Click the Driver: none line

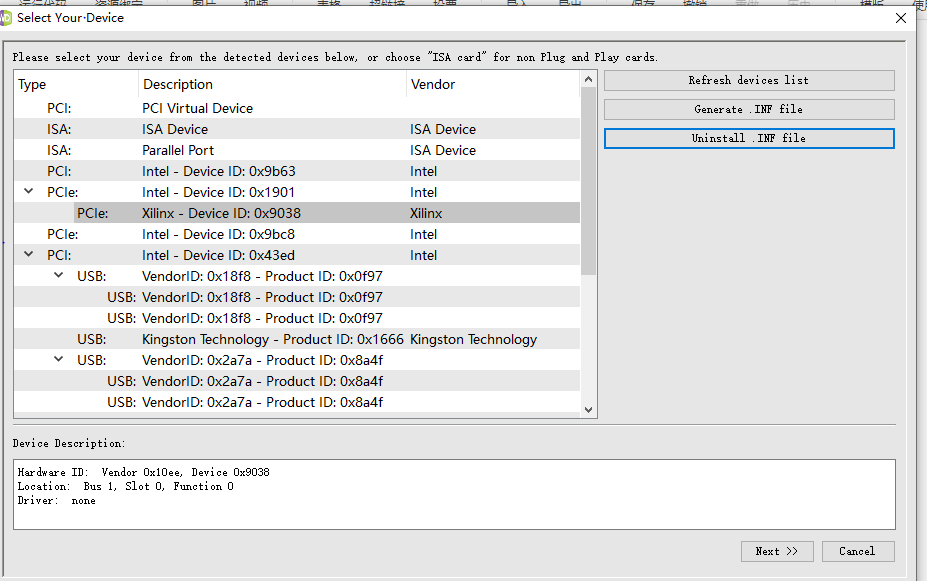tap(56, 501)
